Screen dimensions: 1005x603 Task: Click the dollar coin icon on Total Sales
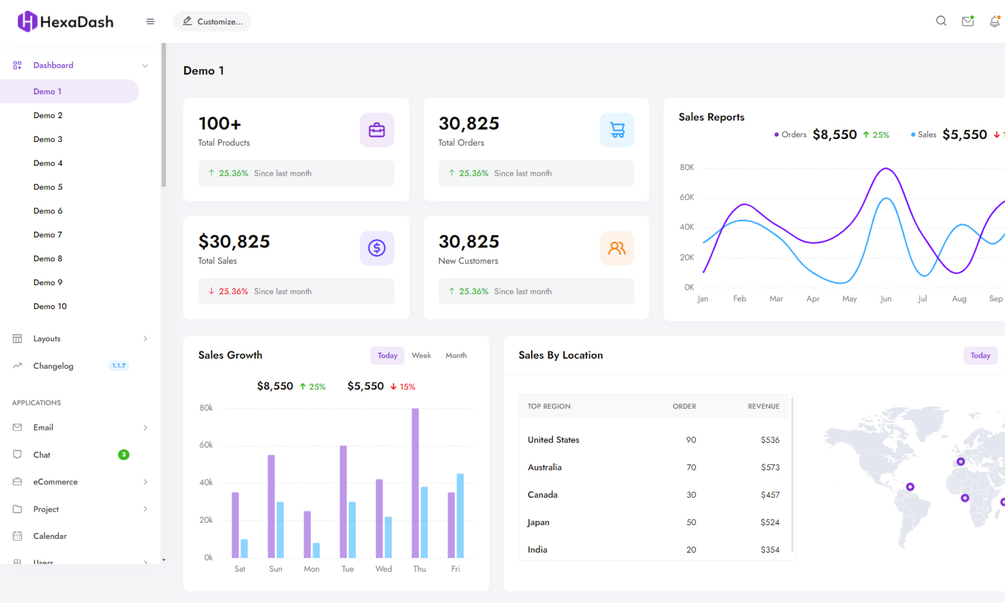(x=377, y=248)
